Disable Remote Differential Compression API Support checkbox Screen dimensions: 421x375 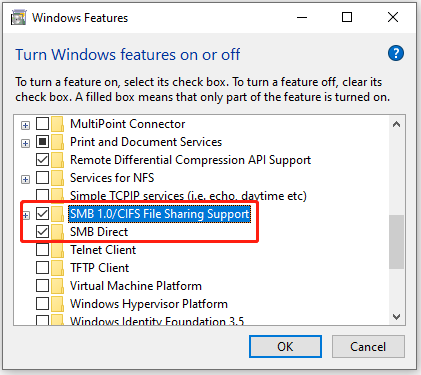[42, 160]
